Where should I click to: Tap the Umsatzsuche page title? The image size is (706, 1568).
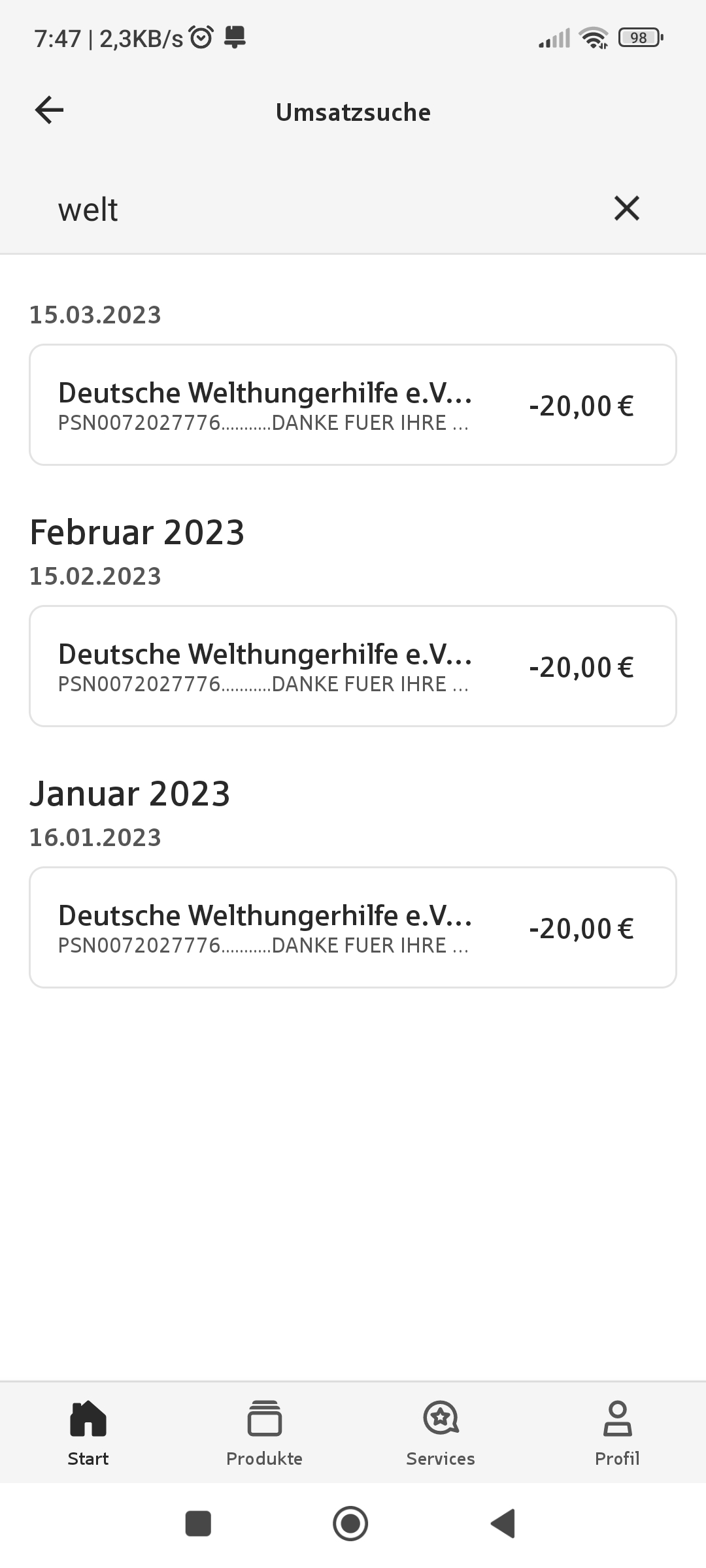(353, 112)
